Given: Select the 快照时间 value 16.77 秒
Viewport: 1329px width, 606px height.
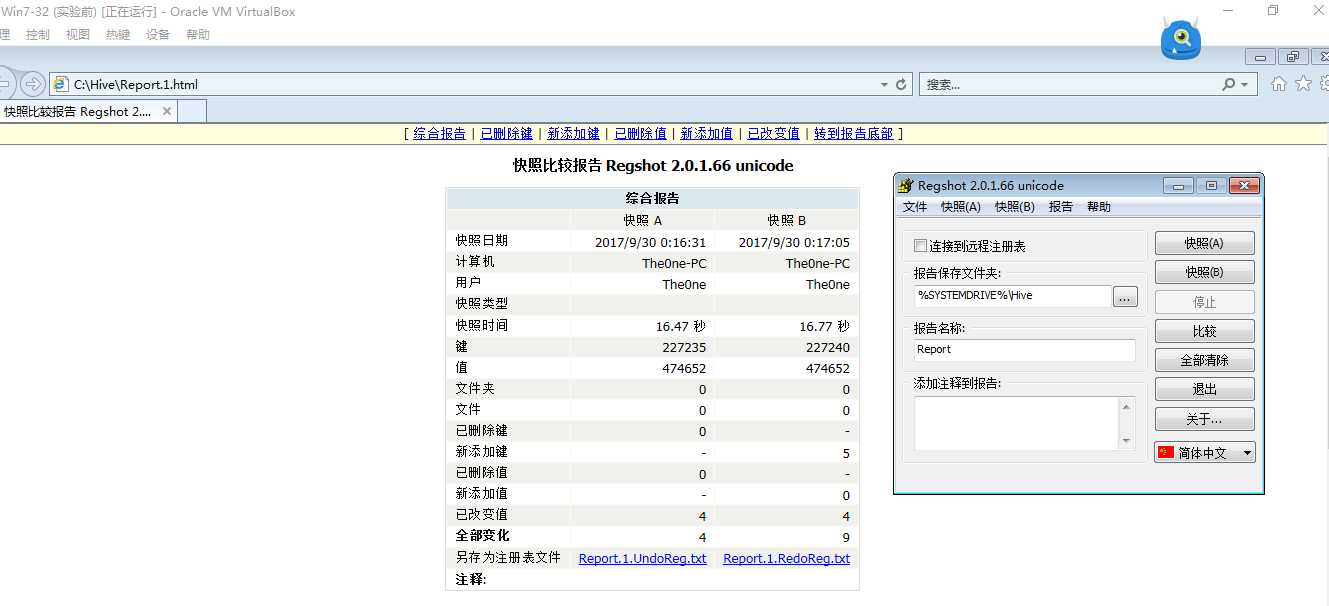Looking at the screenshot, I should click(824, 326).
